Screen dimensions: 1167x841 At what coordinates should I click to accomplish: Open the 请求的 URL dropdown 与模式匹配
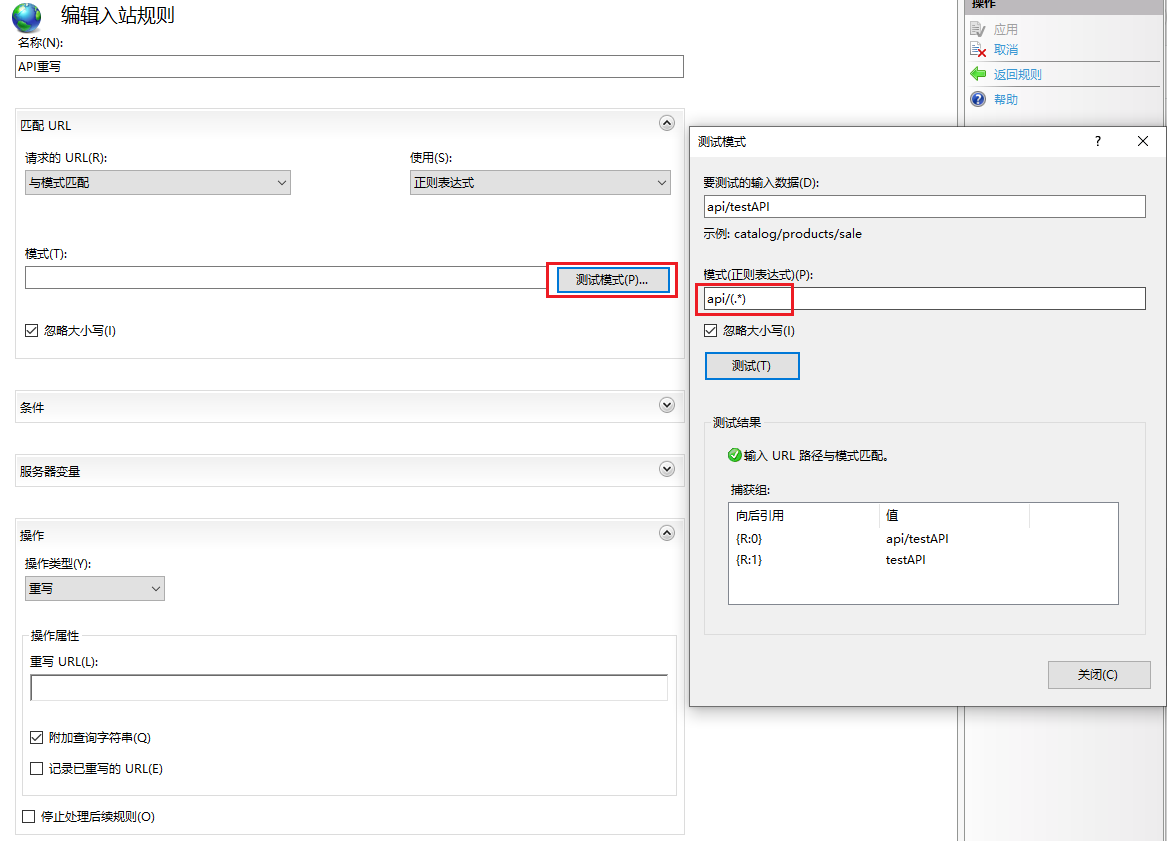pos(158,182)
